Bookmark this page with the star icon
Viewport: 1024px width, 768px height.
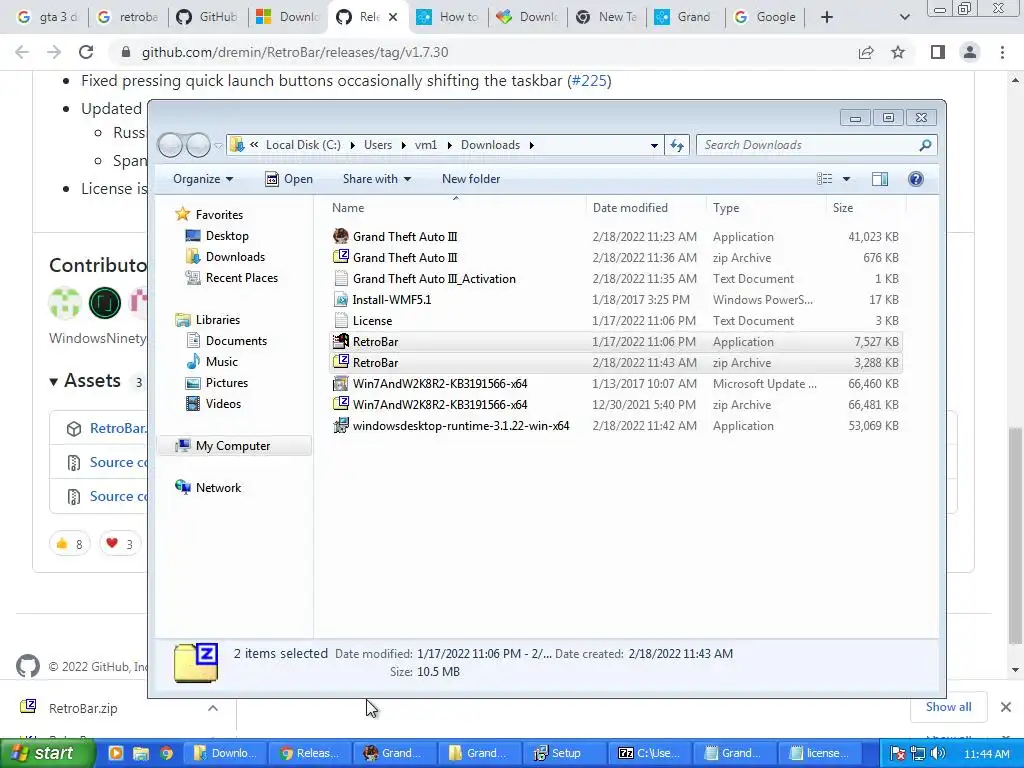(898, 52)
